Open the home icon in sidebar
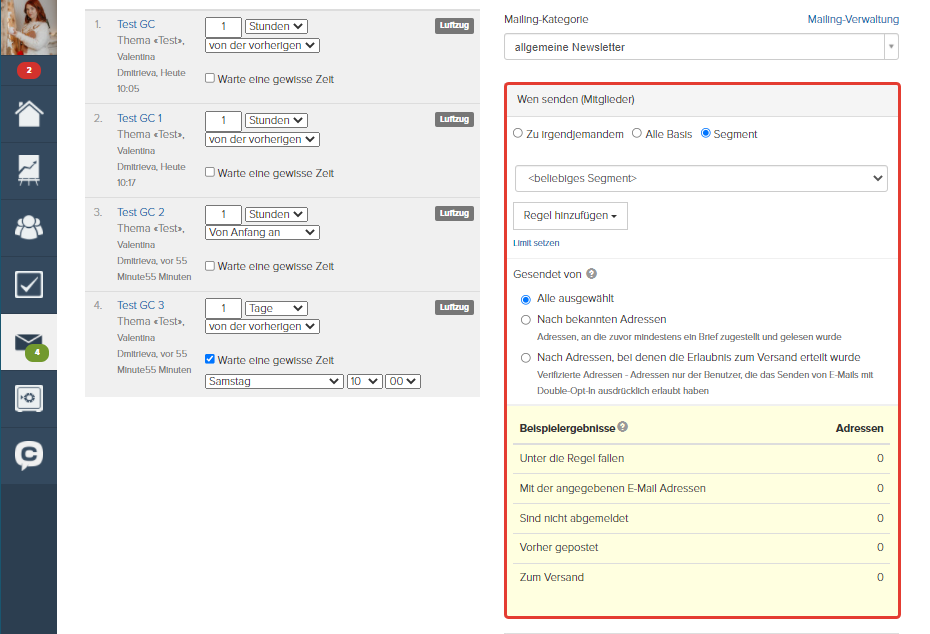The height and width of the screenshot is (634, 930). pyautogui.click(x=28, y=114)
